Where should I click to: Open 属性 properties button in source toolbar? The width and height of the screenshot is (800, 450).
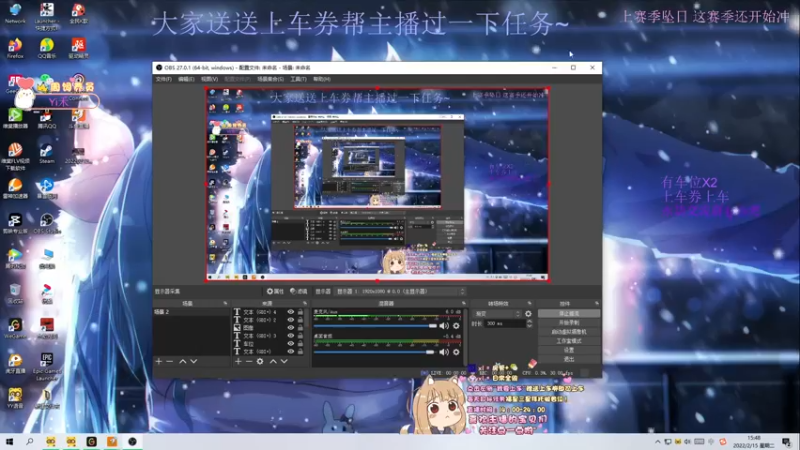276,291
